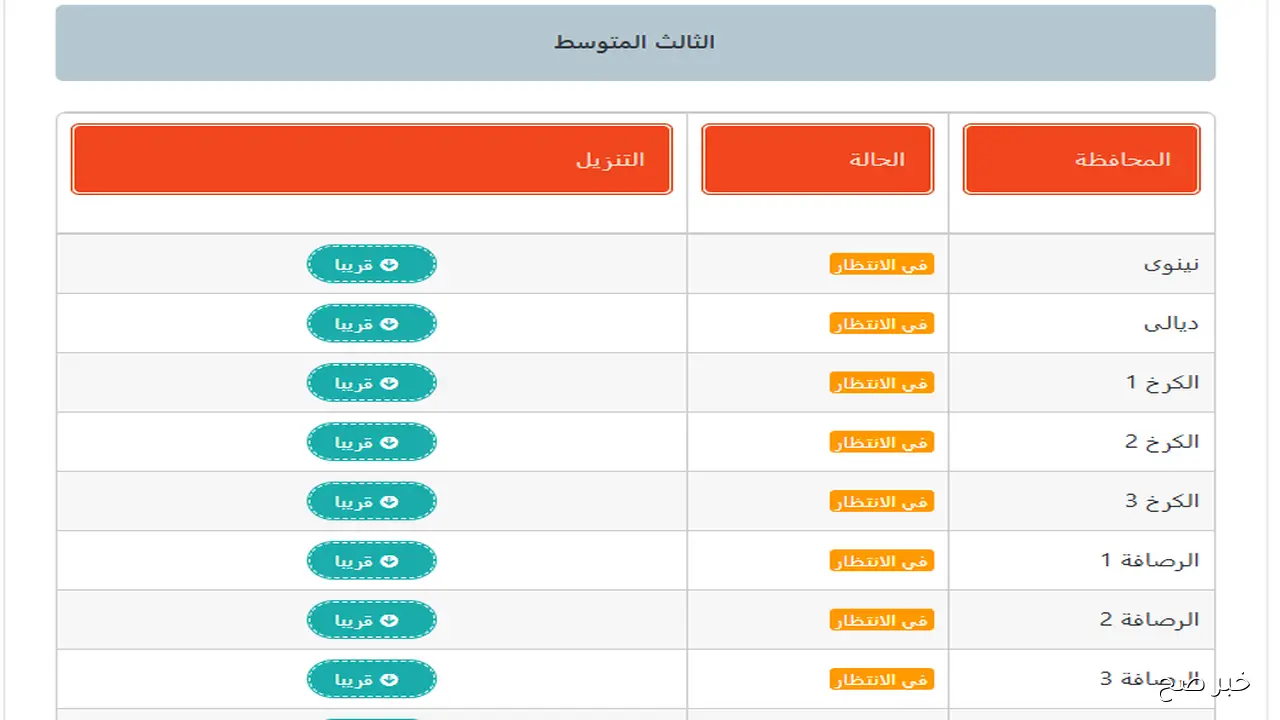Click the في الانتظار badge on the نينوى row

881,264
